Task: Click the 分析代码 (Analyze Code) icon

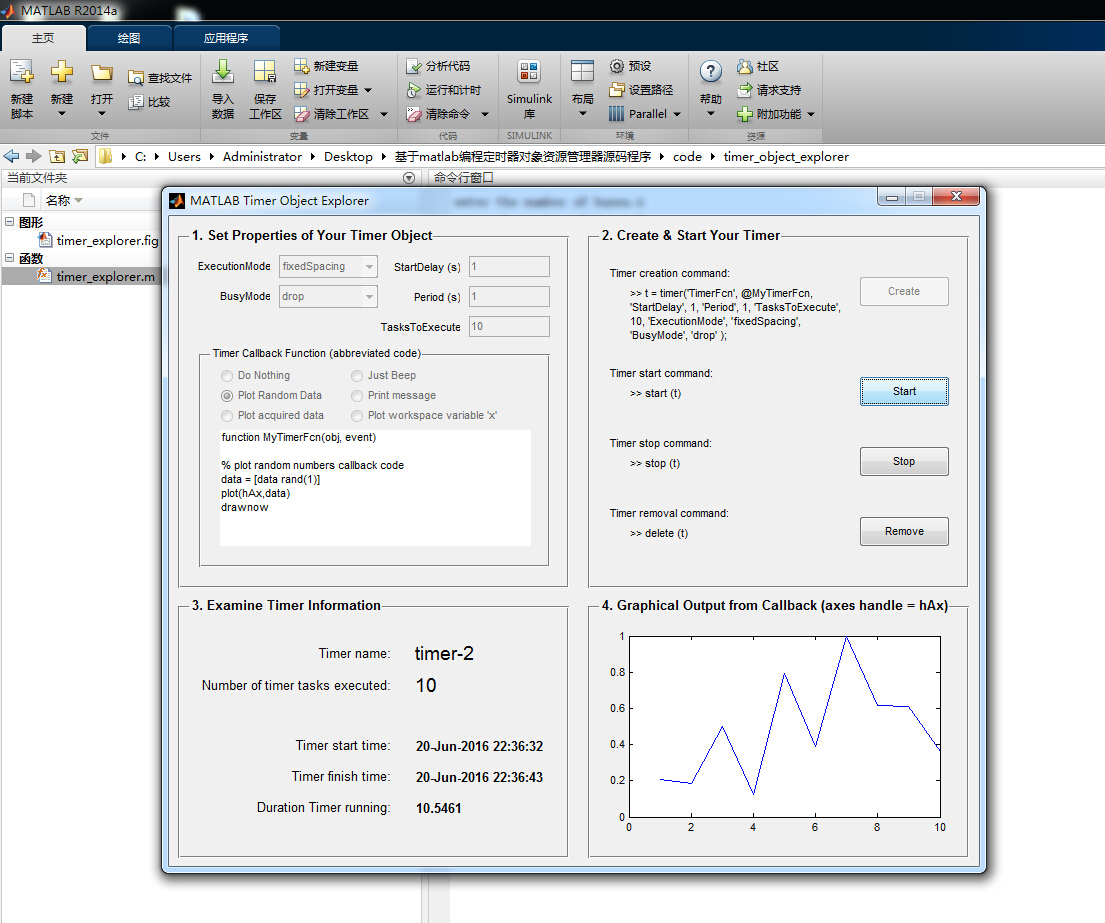Action: (x=414, y=66)
